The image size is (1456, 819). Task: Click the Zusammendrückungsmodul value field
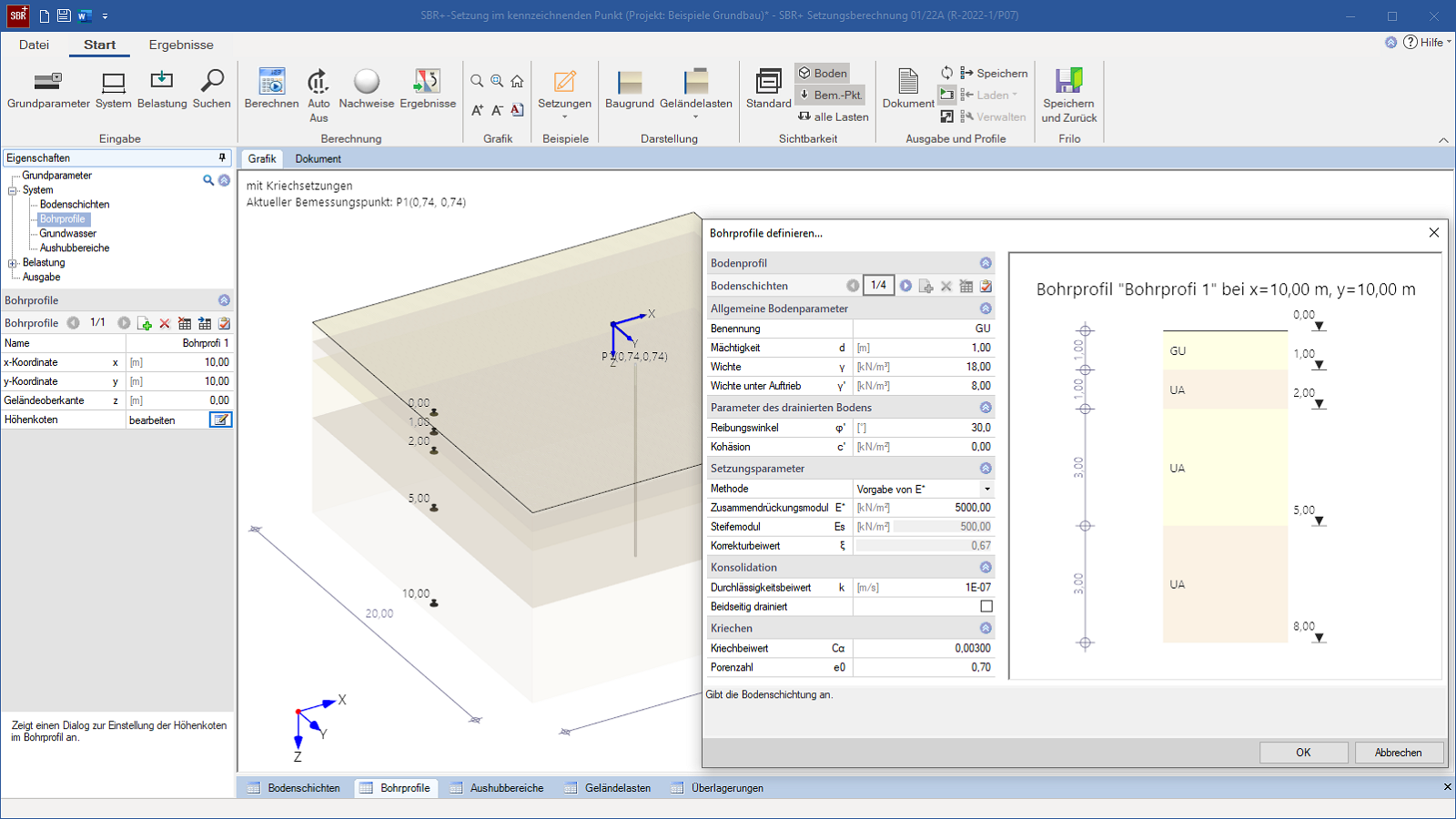(x=924, y=508)
